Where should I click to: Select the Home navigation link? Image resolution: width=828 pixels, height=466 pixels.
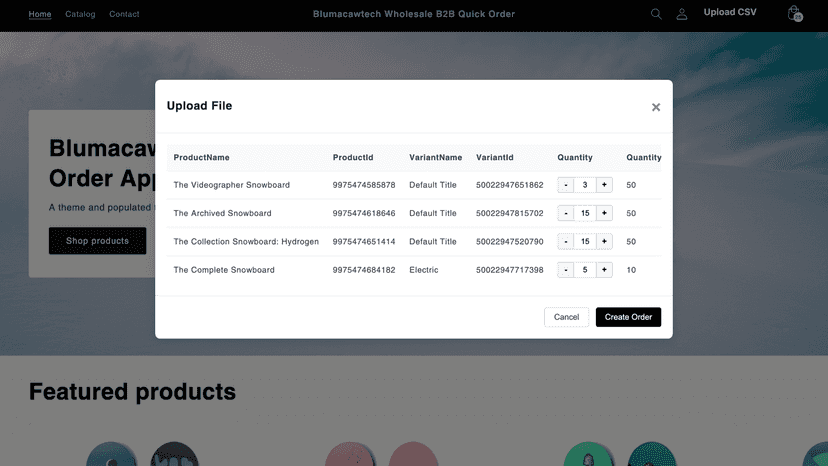pos(40,14)
